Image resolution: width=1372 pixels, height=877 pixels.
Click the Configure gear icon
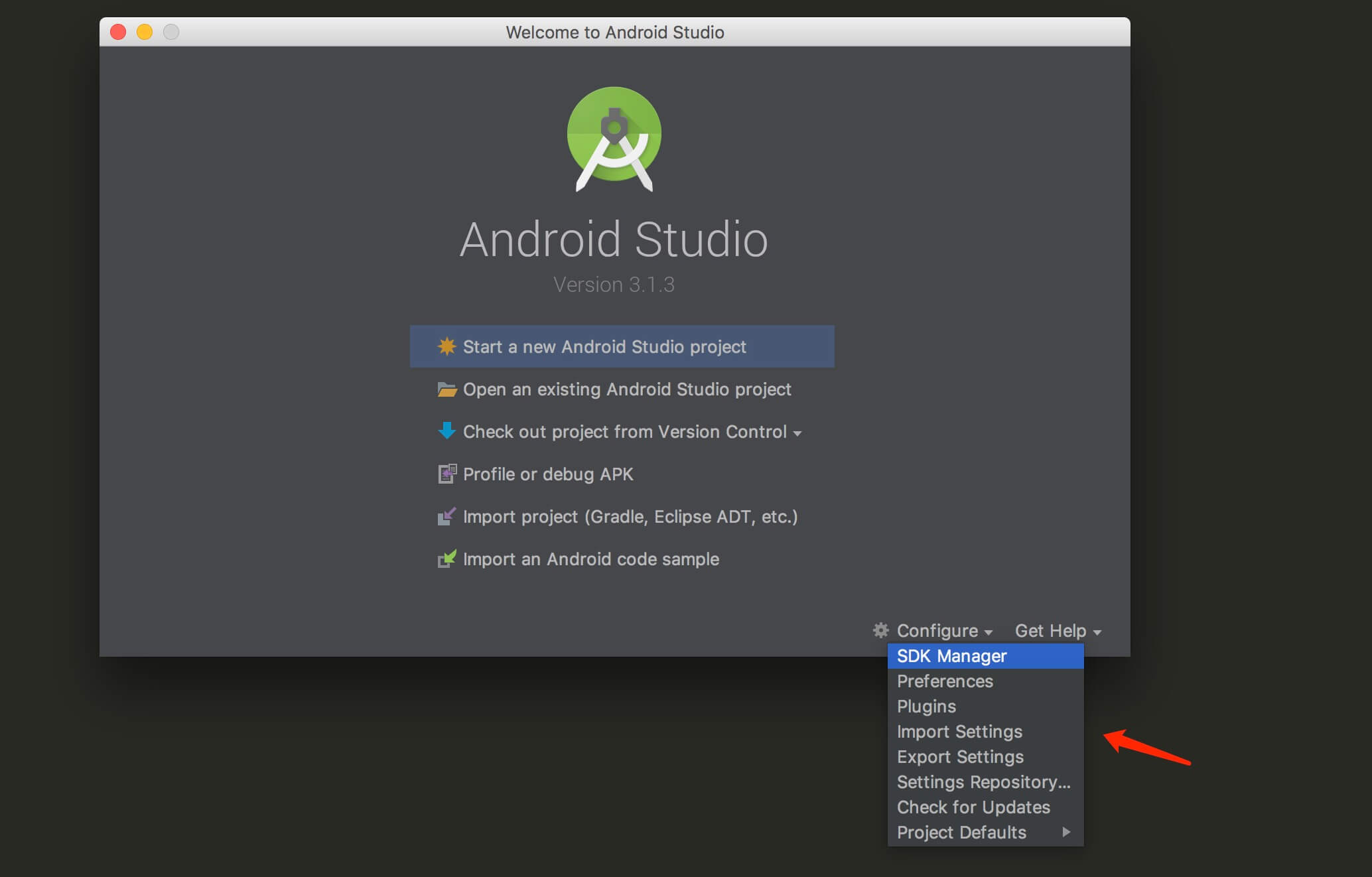coord(880,630)
